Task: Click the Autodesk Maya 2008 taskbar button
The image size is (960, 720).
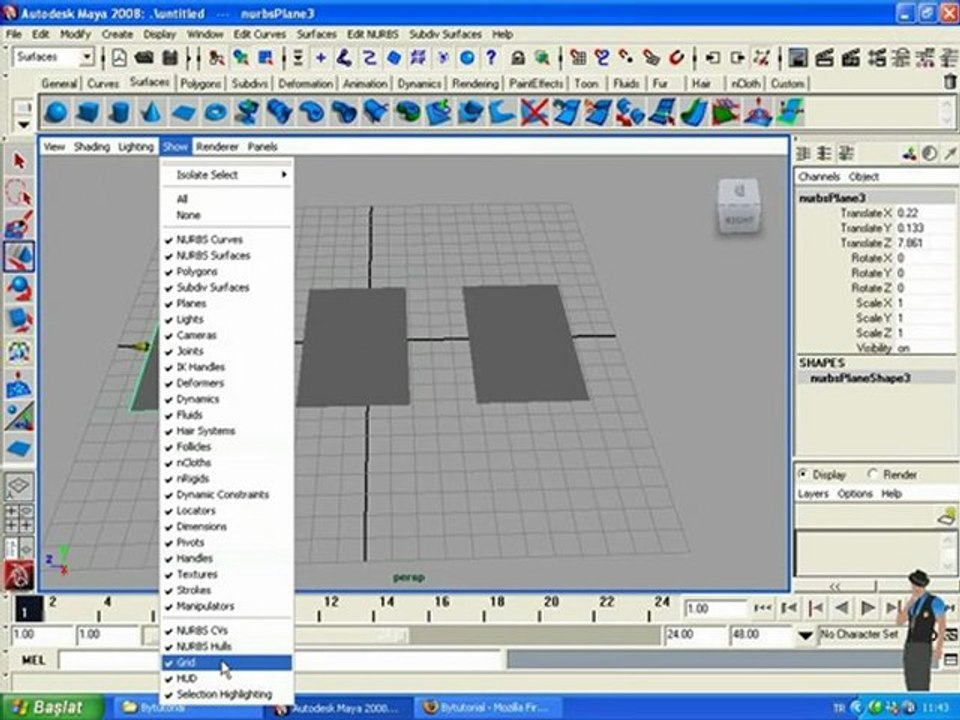Action: [339, 708]
